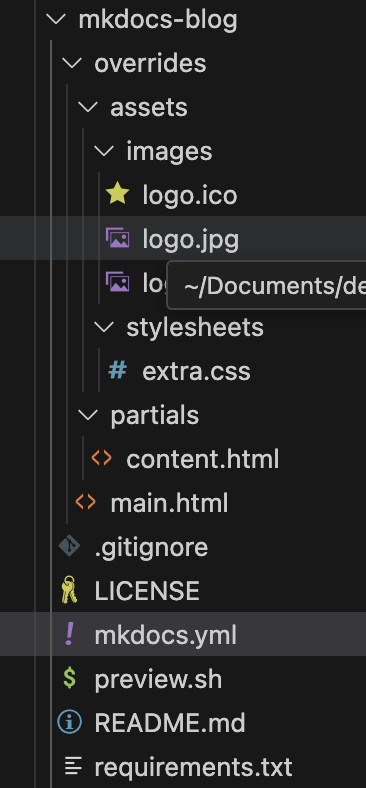This screenshot has width=366, height=788.
Task: Open the README.md file
Action: (170, 723)
